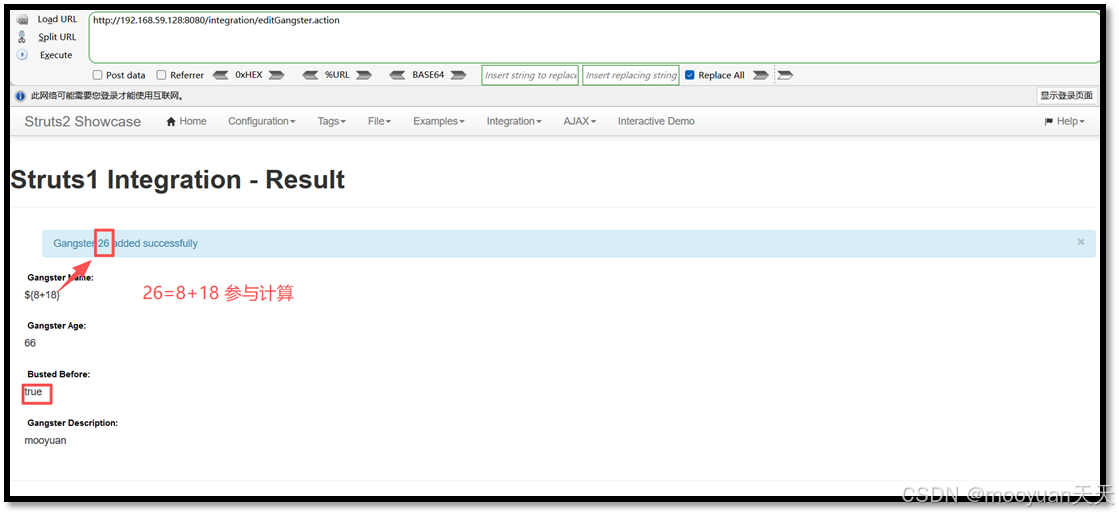Click the Gangster Age value 66
Screen dimensions: 1119x515
pos(30,343)
